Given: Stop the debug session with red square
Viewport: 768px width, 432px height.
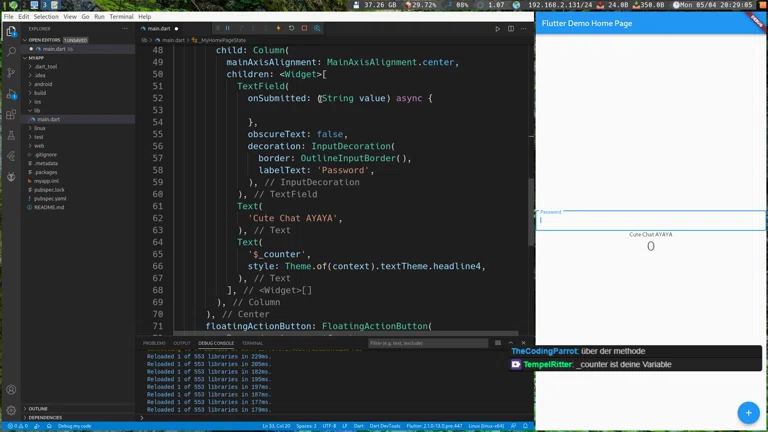Looking at the screenshot, I should [304, 29].
